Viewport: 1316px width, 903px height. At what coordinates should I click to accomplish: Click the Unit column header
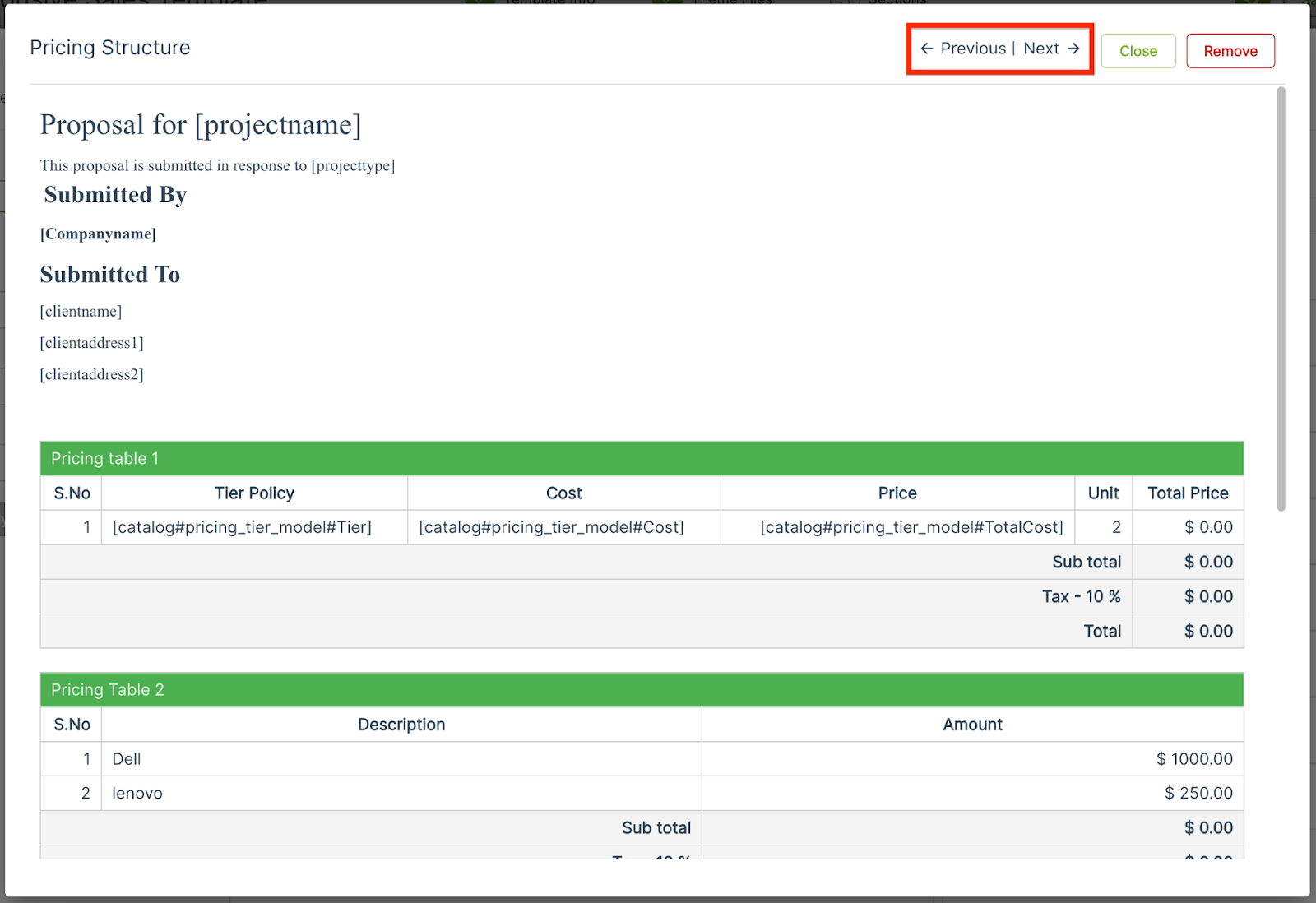tap(1103, 493)
